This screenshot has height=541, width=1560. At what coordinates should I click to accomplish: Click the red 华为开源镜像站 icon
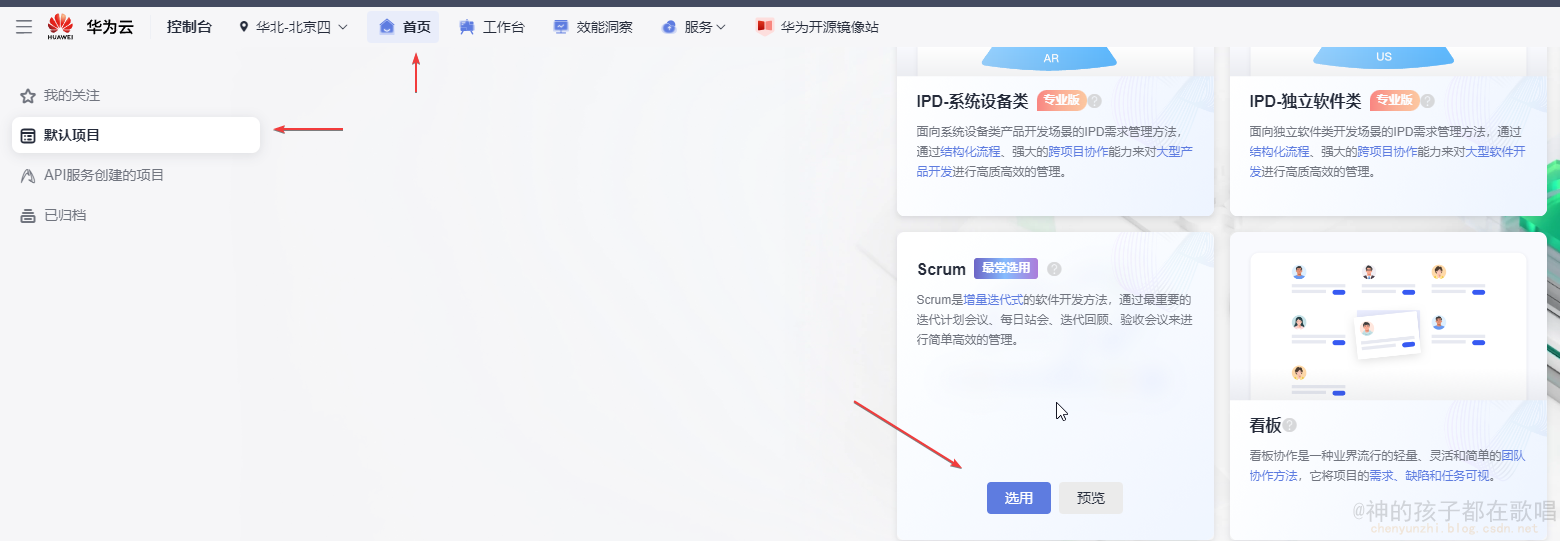click(765, 27)
